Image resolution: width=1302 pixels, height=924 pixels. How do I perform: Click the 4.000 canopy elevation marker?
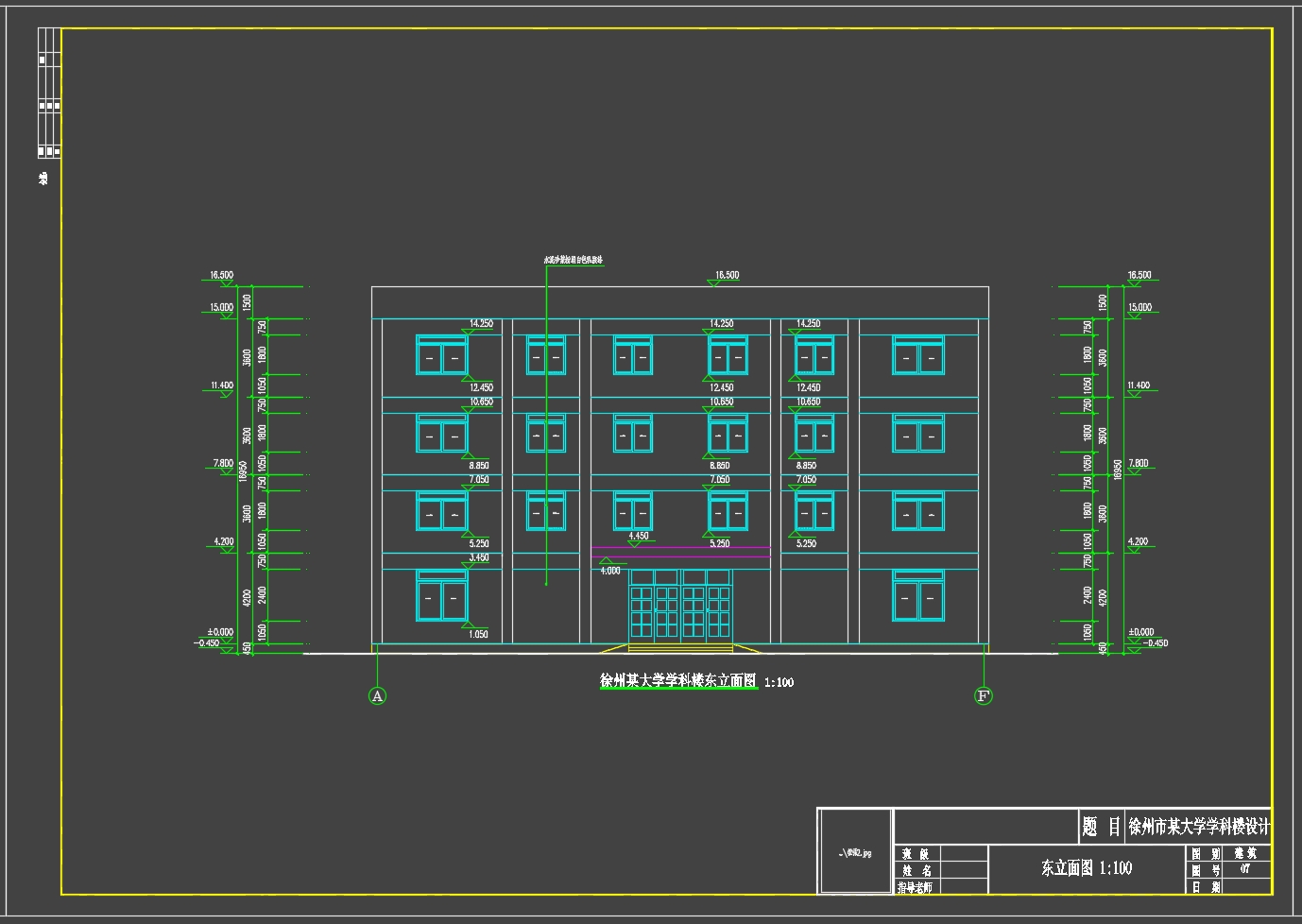coord(609,570)
